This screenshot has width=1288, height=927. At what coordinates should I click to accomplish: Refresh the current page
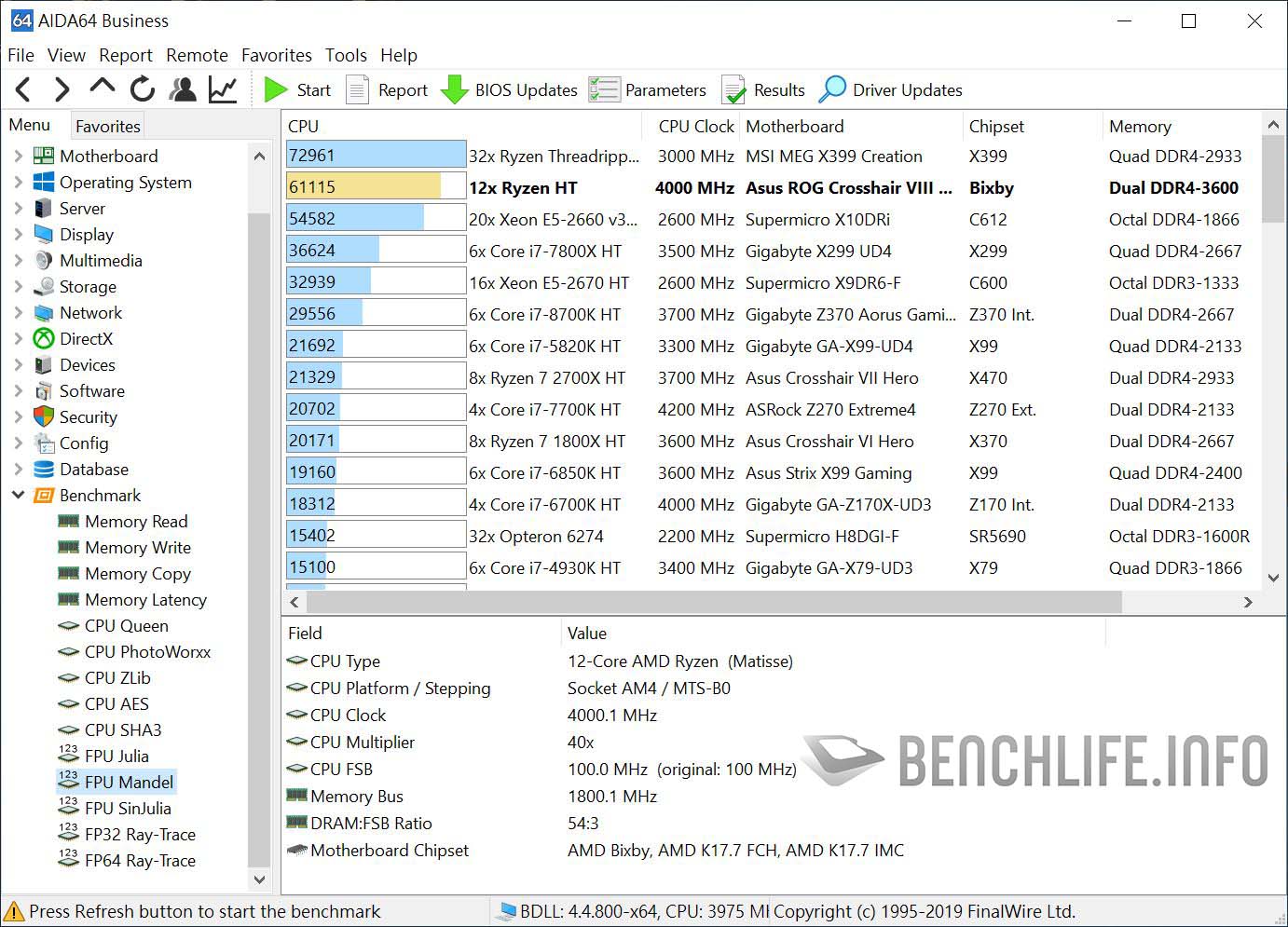coord(142,89)
